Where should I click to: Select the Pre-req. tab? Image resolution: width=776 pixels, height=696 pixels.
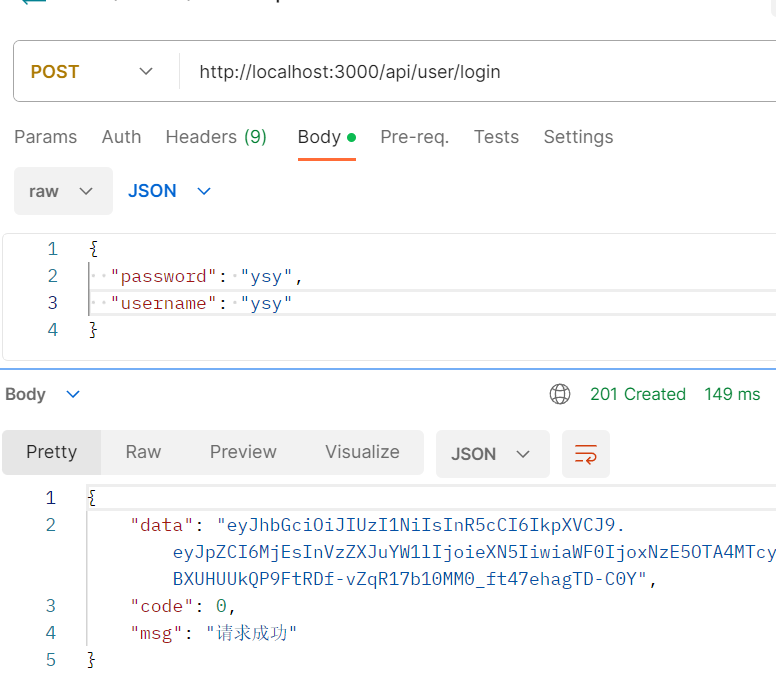coord(414,137)
